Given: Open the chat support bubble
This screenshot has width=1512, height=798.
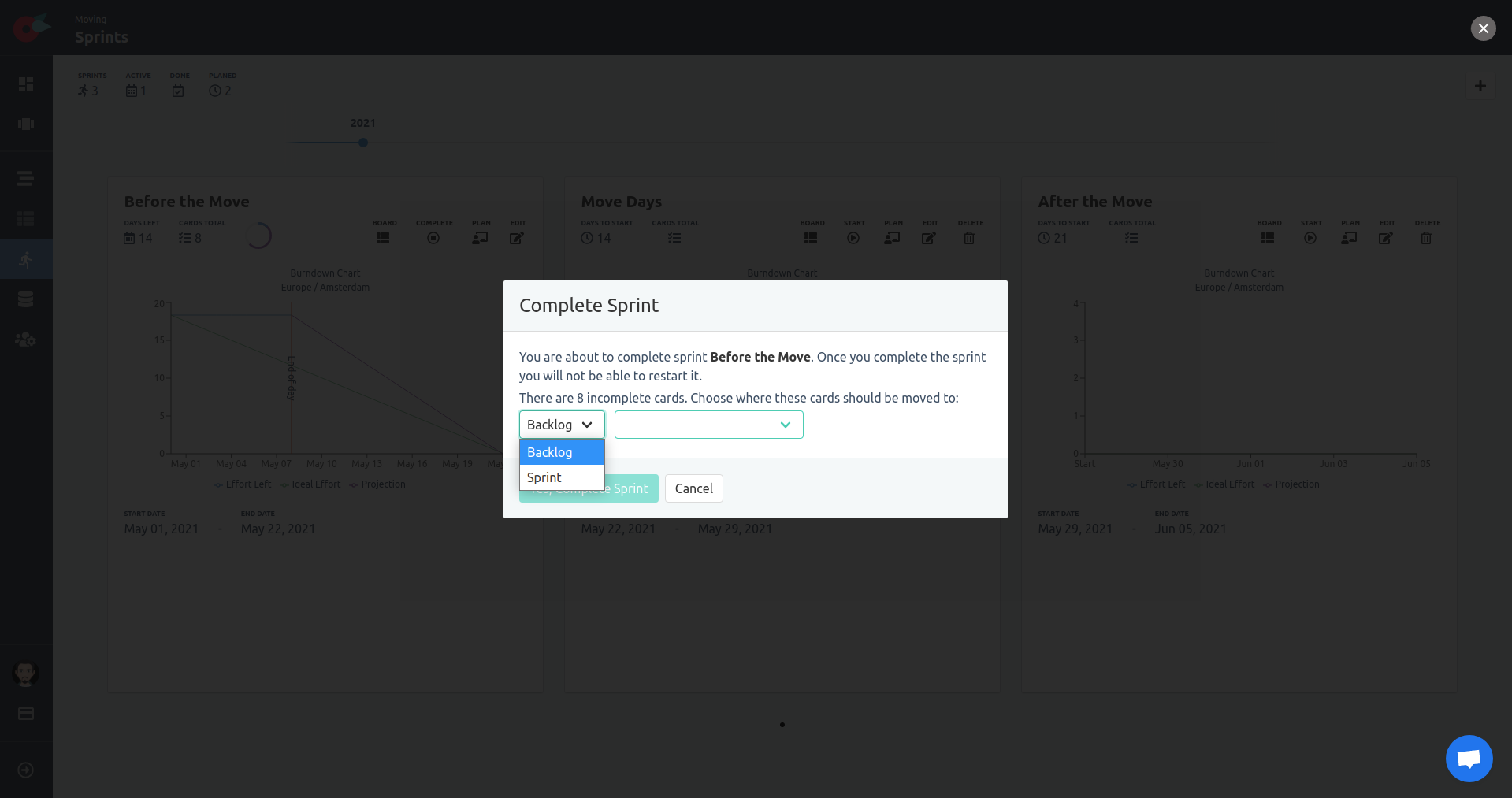Looking at the screenshot, I should coord(1469,759).
